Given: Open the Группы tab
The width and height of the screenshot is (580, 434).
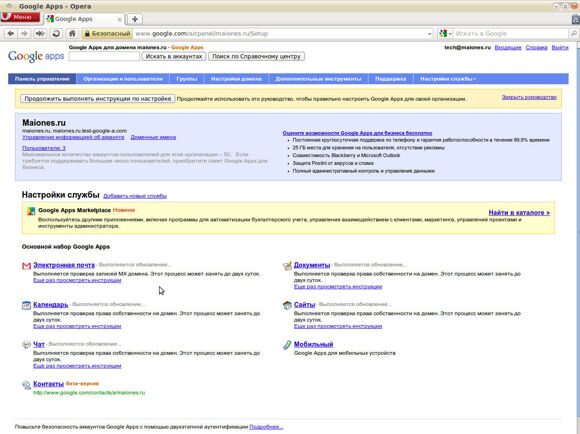Looking at the screenshot, I should tap(187, 79).
